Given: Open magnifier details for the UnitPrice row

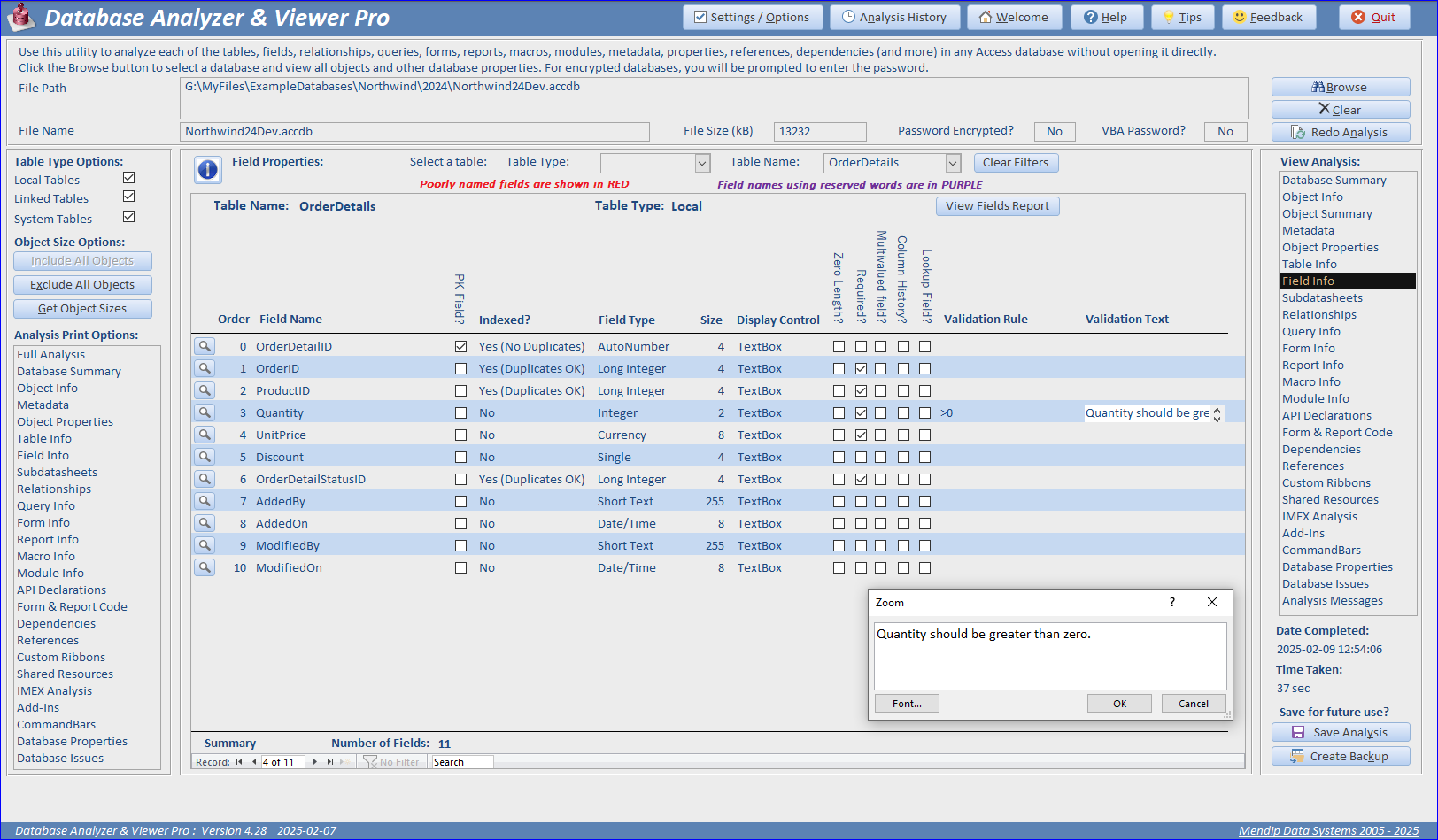Looking at the screenshot, I should [x=205, y=435].
